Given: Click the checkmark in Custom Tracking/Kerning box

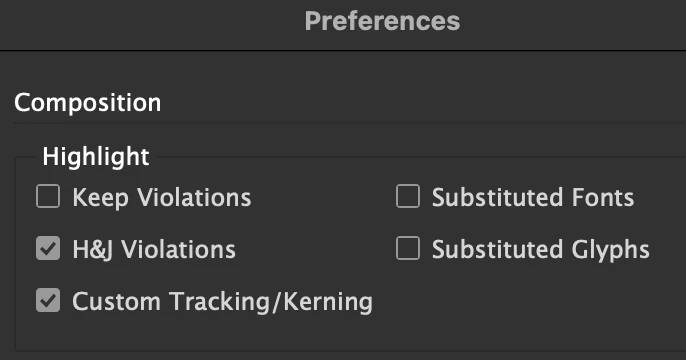Looking at the screenshot, I should tap(48, 301).
